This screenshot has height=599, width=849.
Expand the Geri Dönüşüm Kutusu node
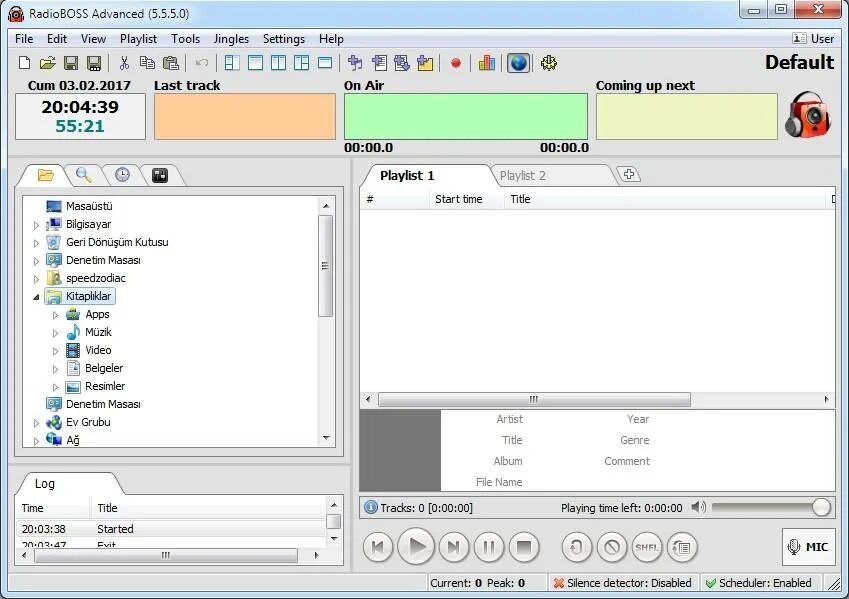click(x=36, y=243)
